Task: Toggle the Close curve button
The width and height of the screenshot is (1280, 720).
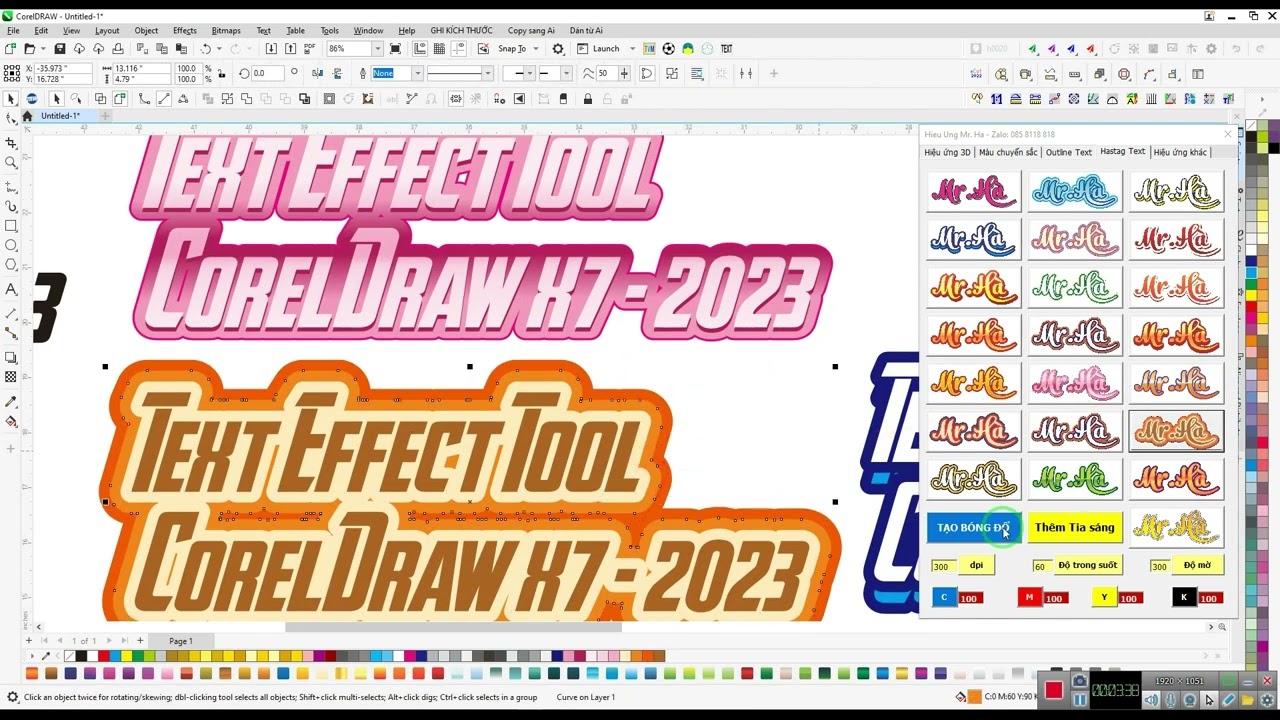Action: click(647, 73)
